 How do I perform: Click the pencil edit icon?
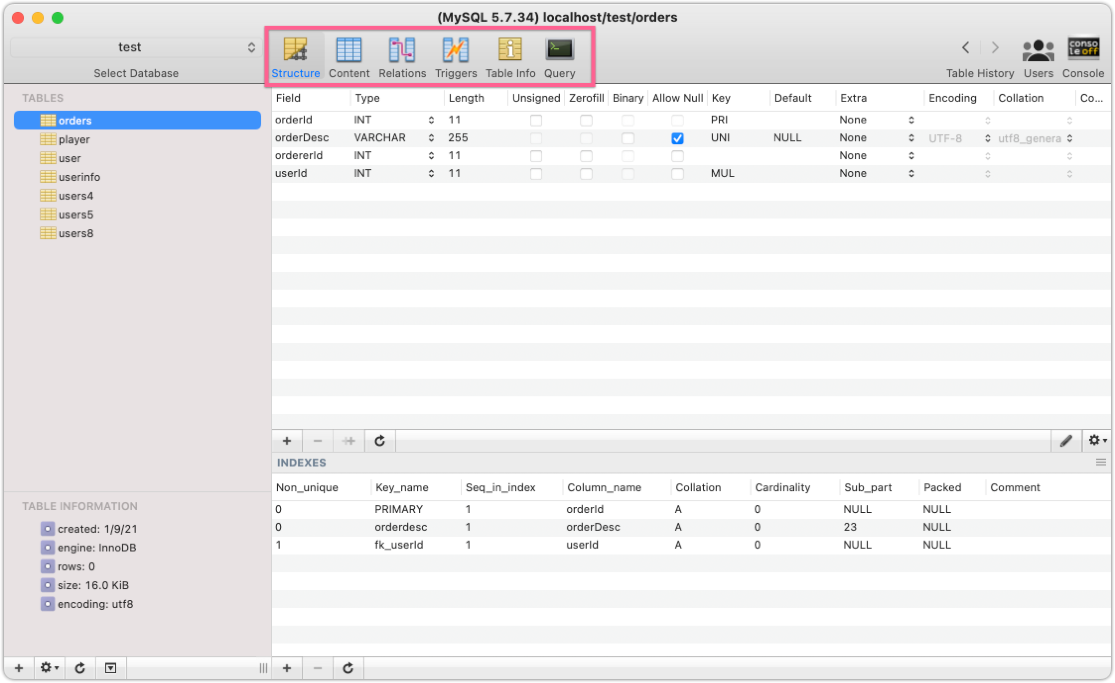pos(1066,441)
